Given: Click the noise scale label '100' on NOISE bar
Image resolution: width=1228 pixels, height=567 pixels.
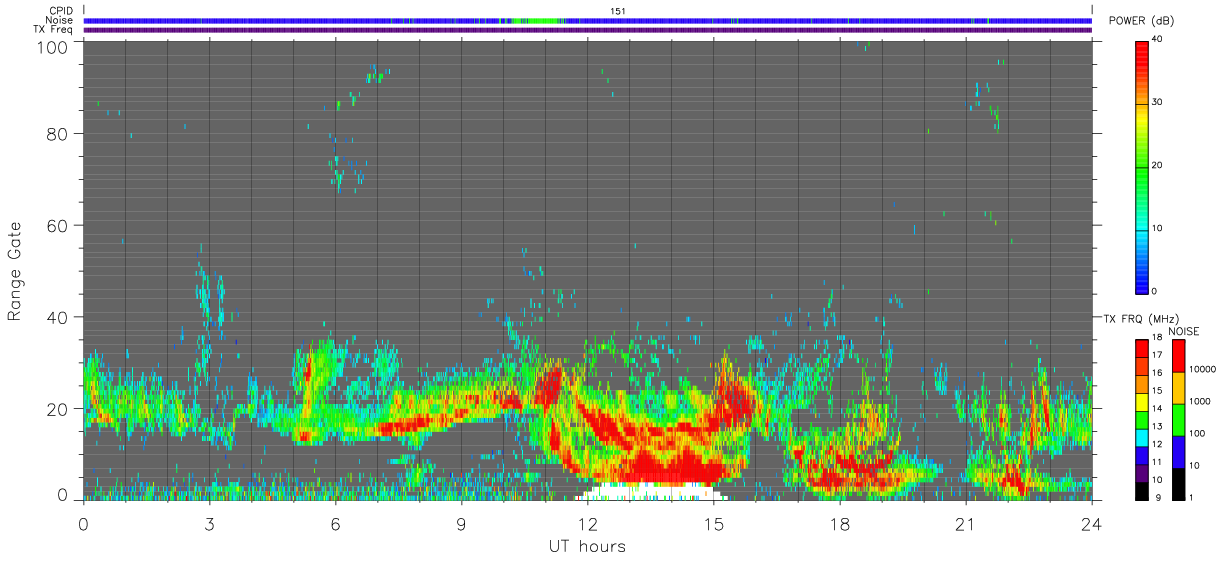Looking at the screenshot, I should [x=1197, y=433].
